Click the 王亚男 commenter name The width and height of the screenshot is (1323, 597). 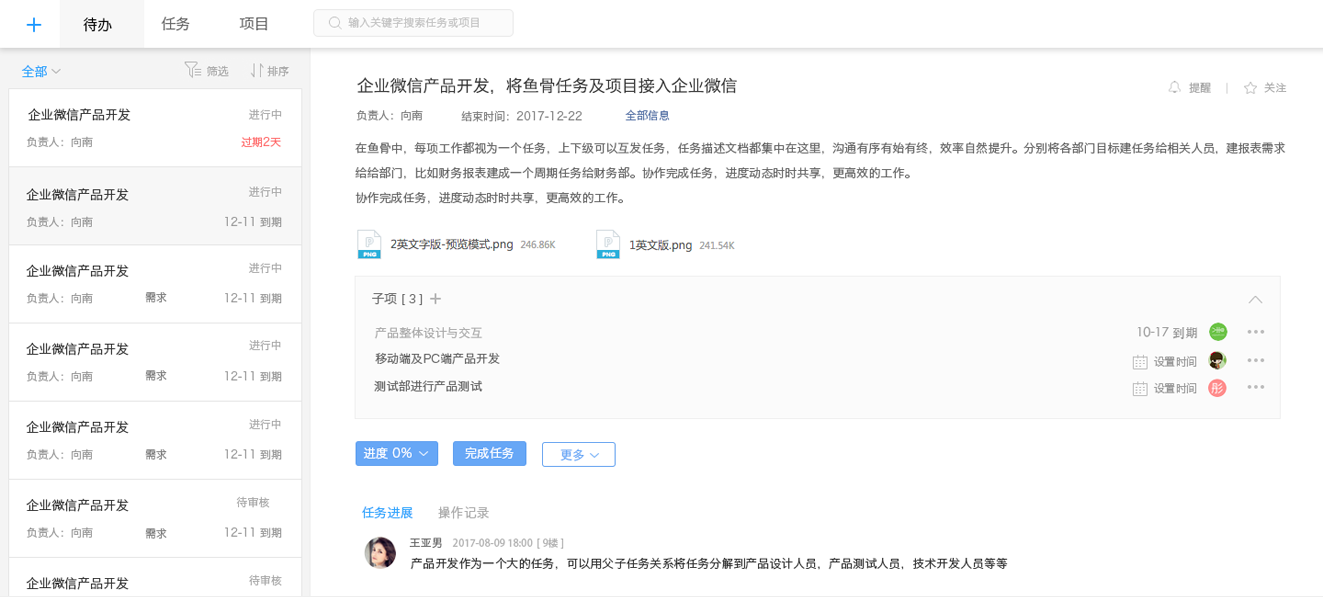(x=426, y=543)
